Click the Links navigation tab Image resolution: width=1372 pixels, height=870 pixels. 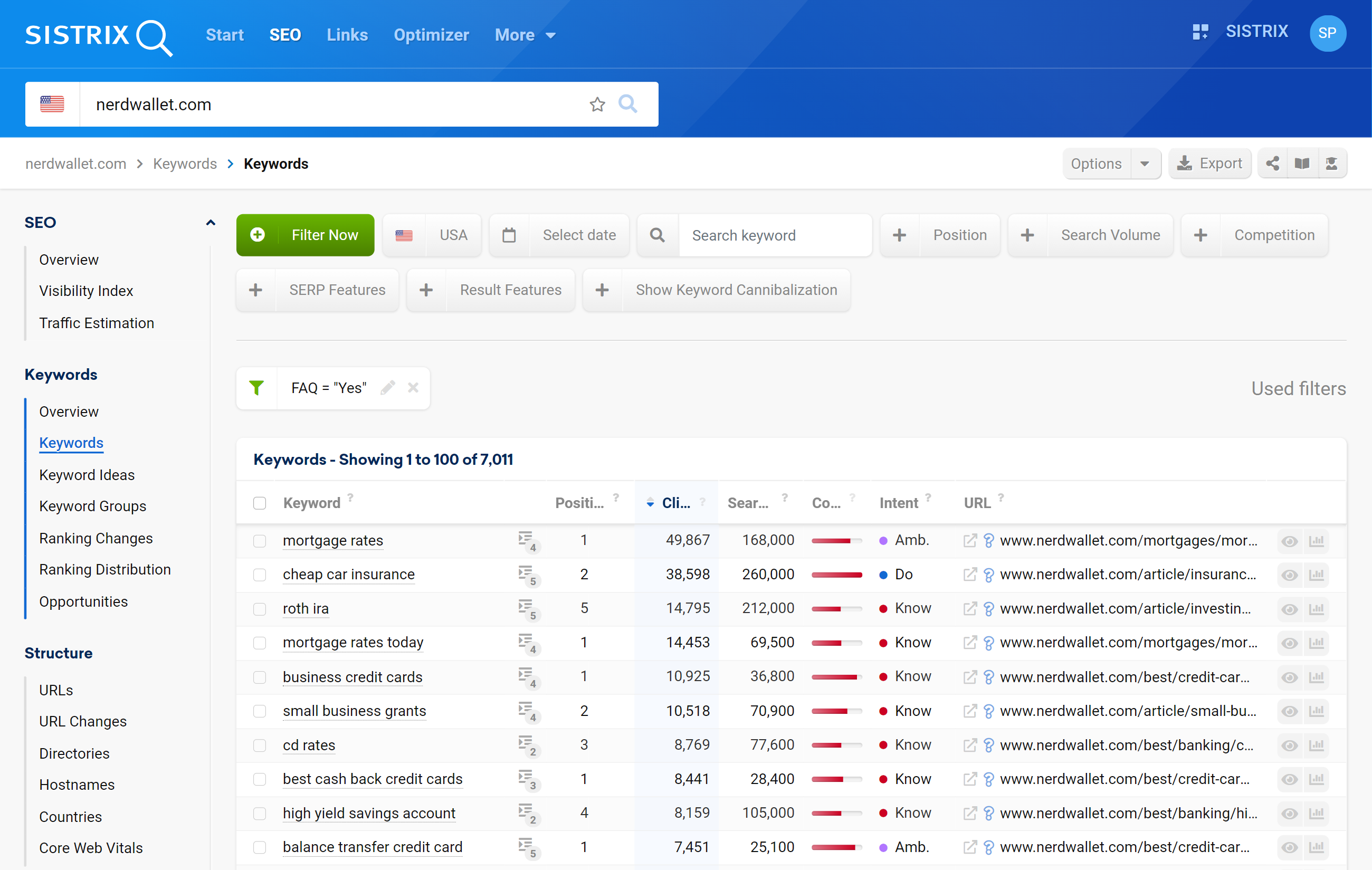click(346, 34)
